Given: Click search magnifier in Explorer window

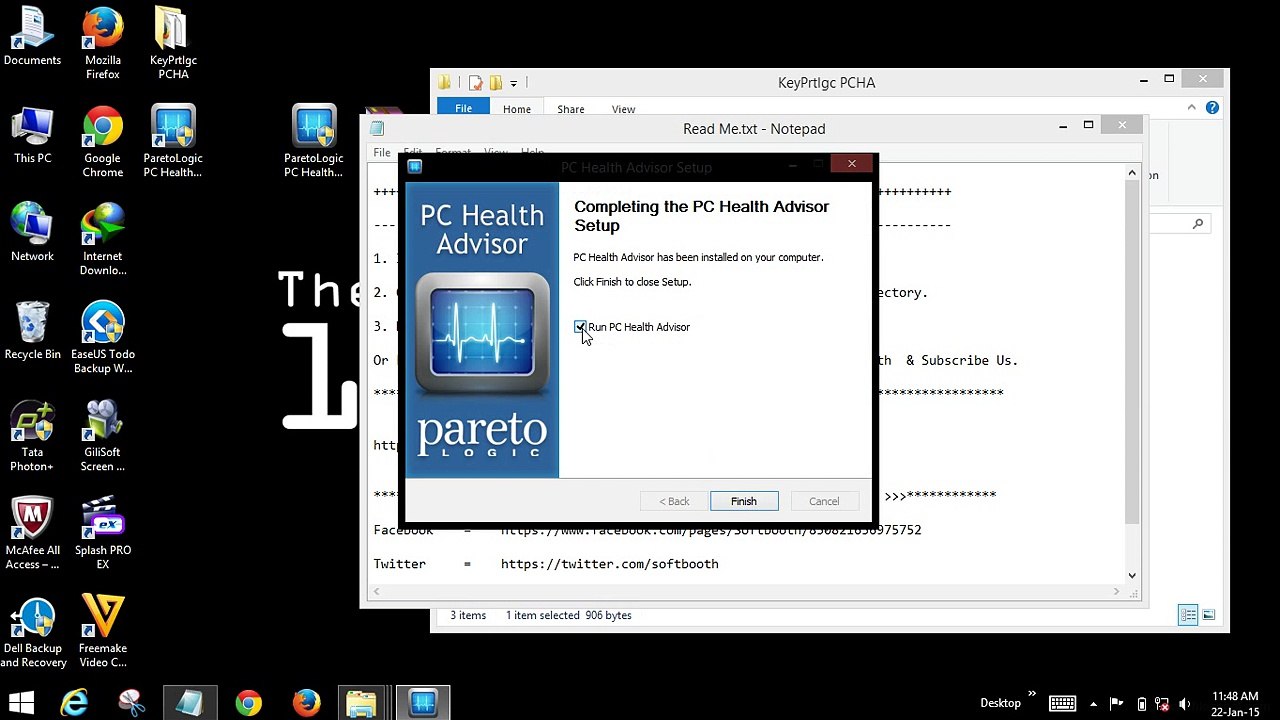Looking at the screenshot, I should [x=1198, y=224].
